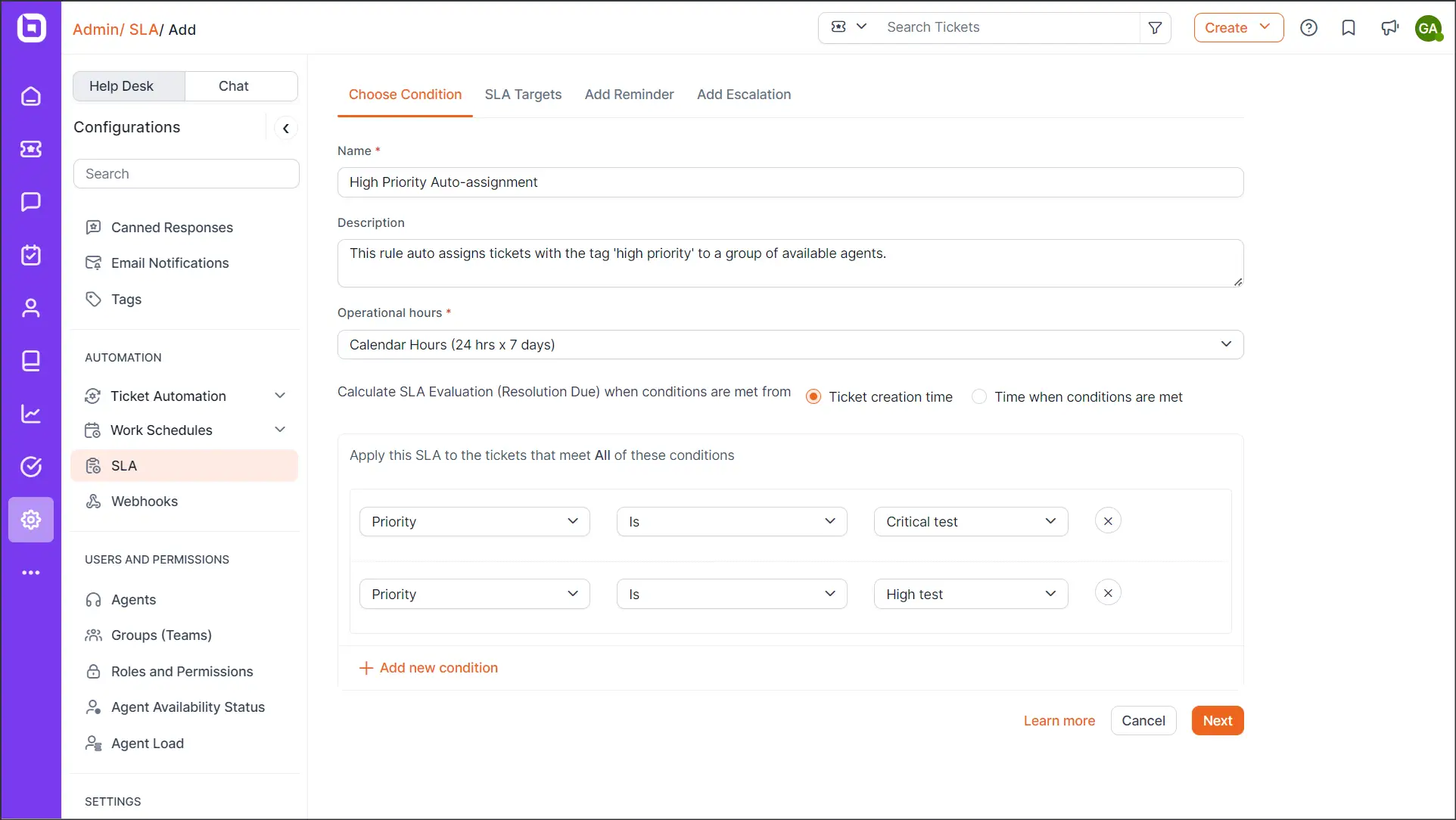Viewport: 1456px width, 820px height.
Task: Open the Chat section in the sidebar
Action: (x=31, y=202)
